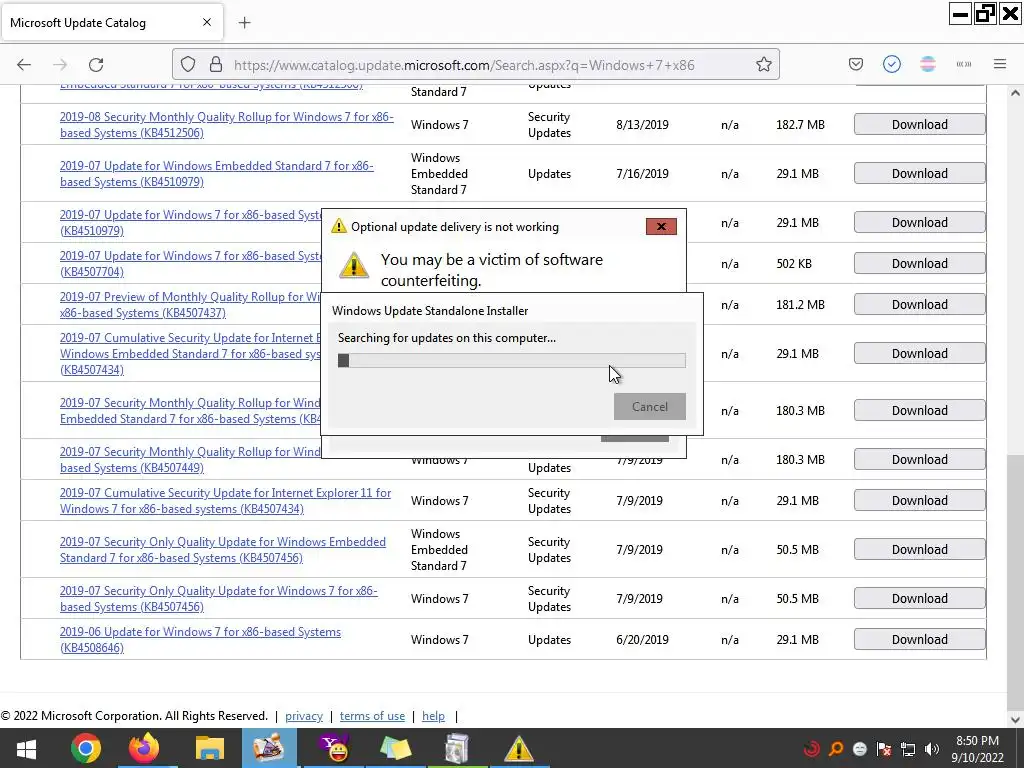The height and width of the screenshot is (768, 1024).
Task: Click the volume speaker tray icon
Action: pyautogui.click(x=932, y=749)
